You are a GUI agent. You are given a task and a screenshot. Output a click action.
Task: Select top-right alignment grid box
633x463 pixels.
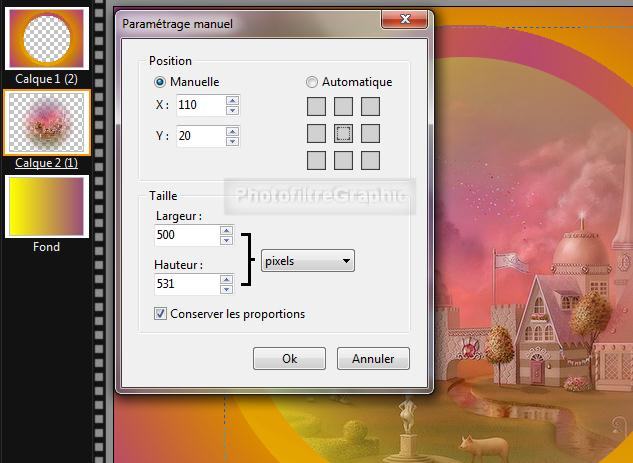click(x=370, y=106)
